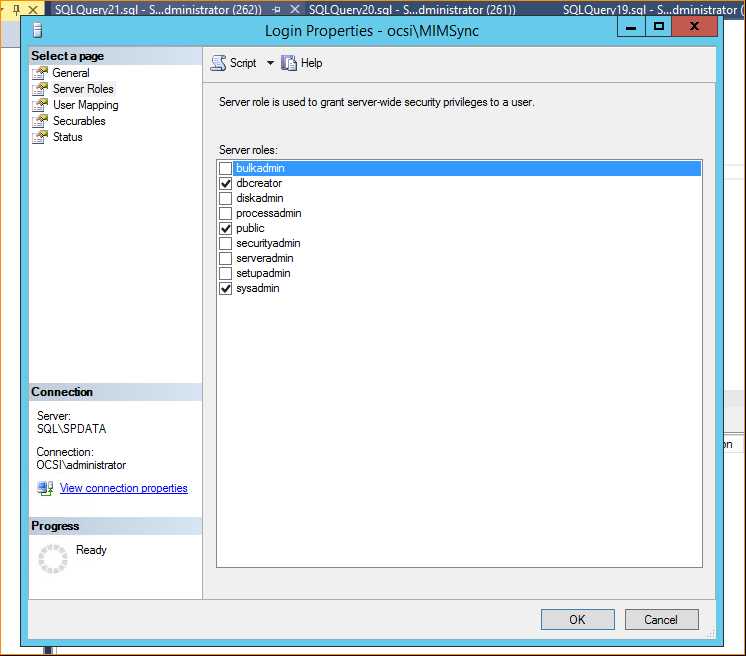Switch to SQLQuery20.sql tab behind dialog
Viewport: 746px width, 656px height.
[412, 10]
